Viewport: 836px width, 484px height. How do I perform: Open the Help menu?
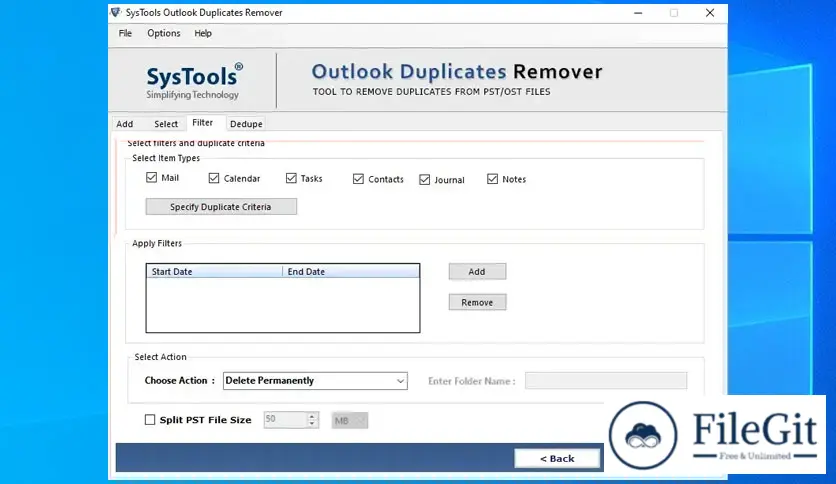pos(203,33)
